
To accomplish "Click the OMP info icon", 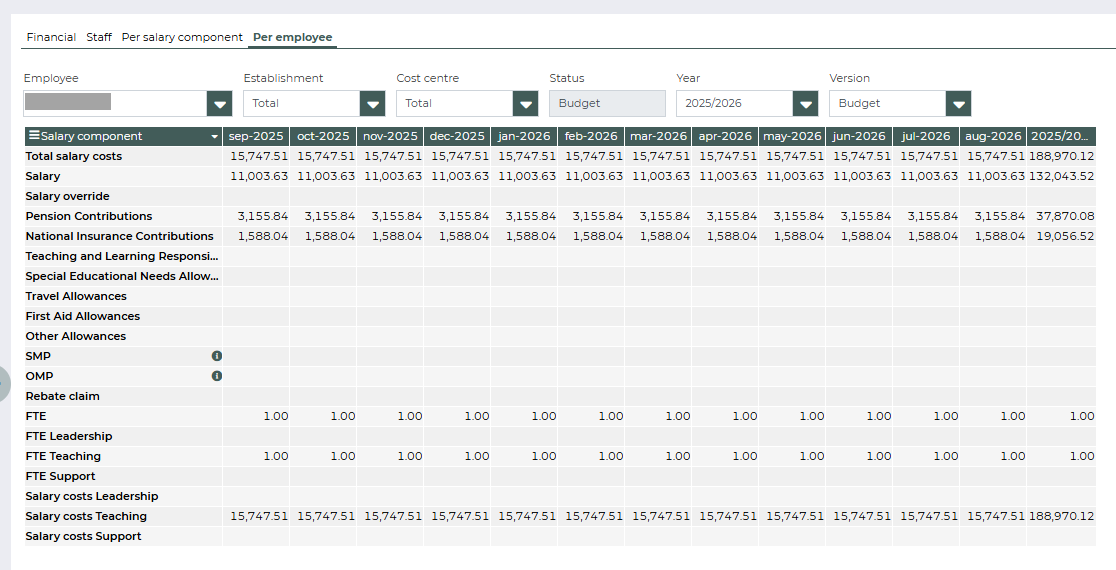I will pyautogui.click(x=216, y=376).
